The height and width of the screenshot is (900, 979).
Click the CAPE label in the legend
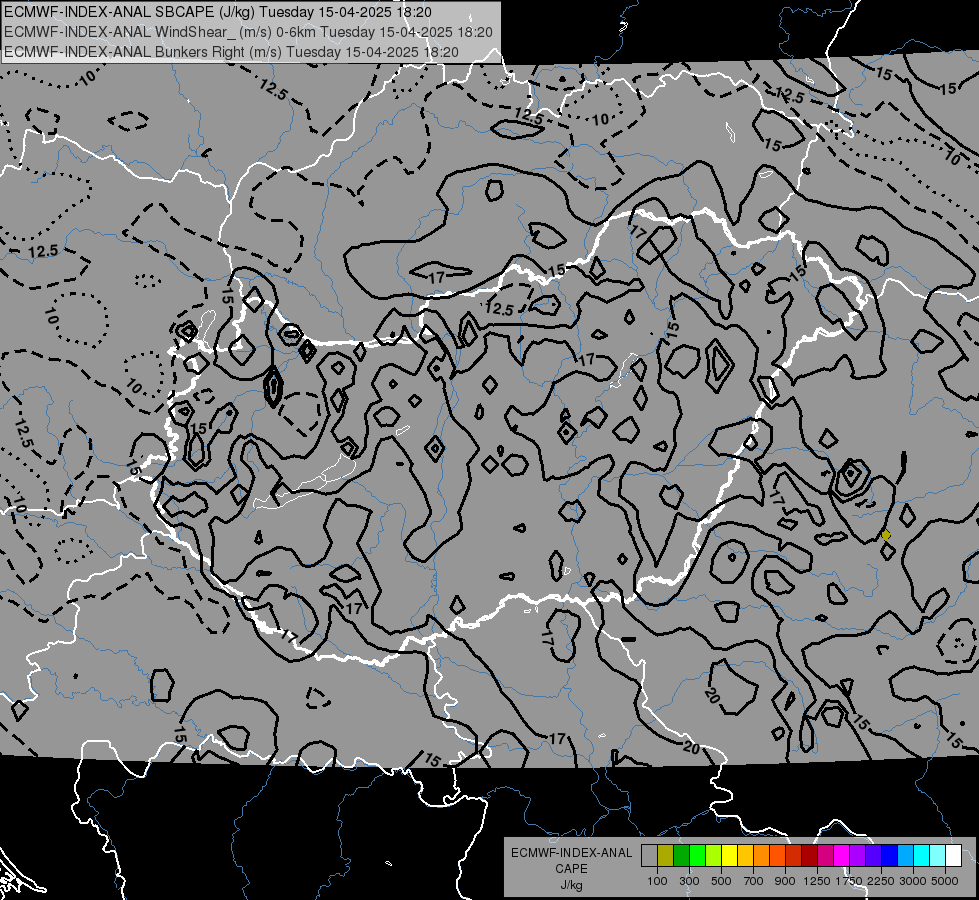pos(571,869)
